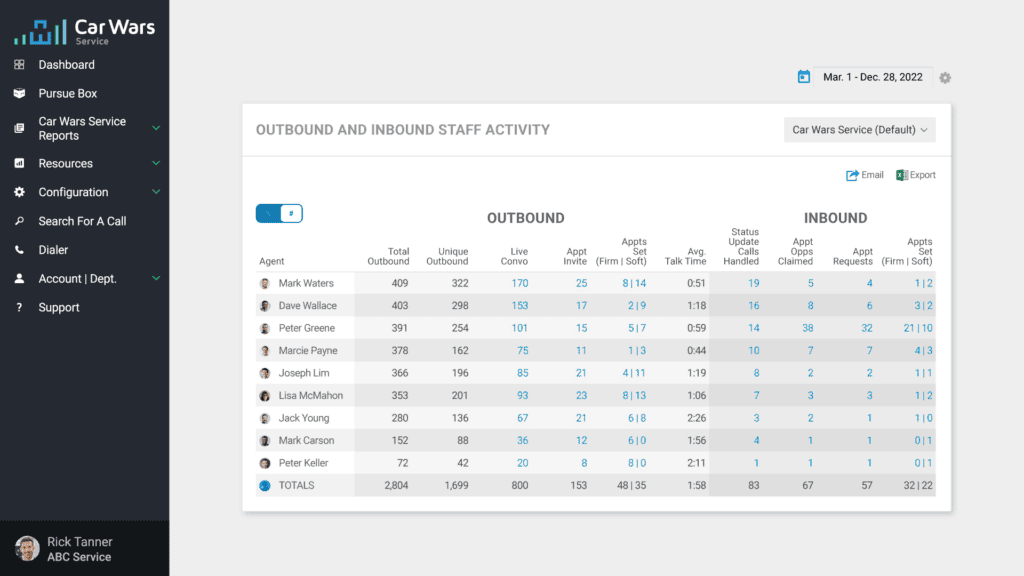Switch the toggle to percentage view side

(x=268, y=214)
